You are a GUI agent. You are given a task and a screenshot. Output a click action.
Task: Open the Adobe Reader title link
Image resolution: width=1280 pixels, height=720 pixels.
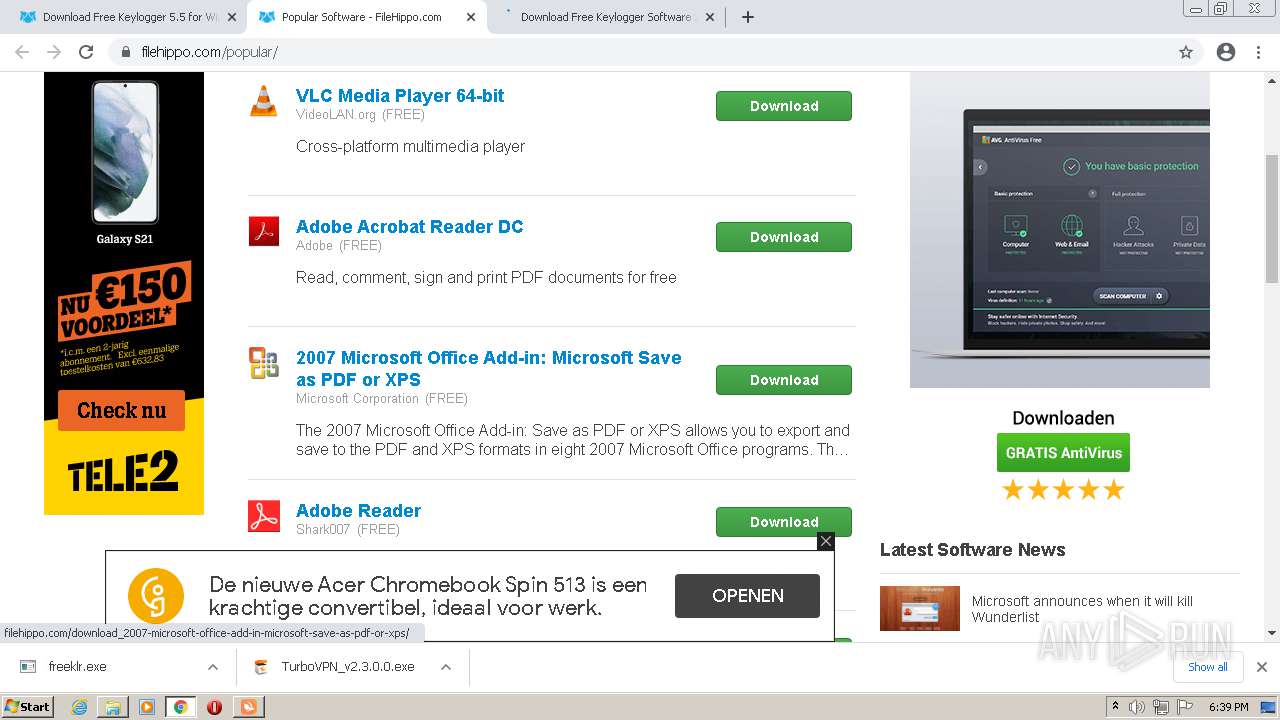[358, 511]
